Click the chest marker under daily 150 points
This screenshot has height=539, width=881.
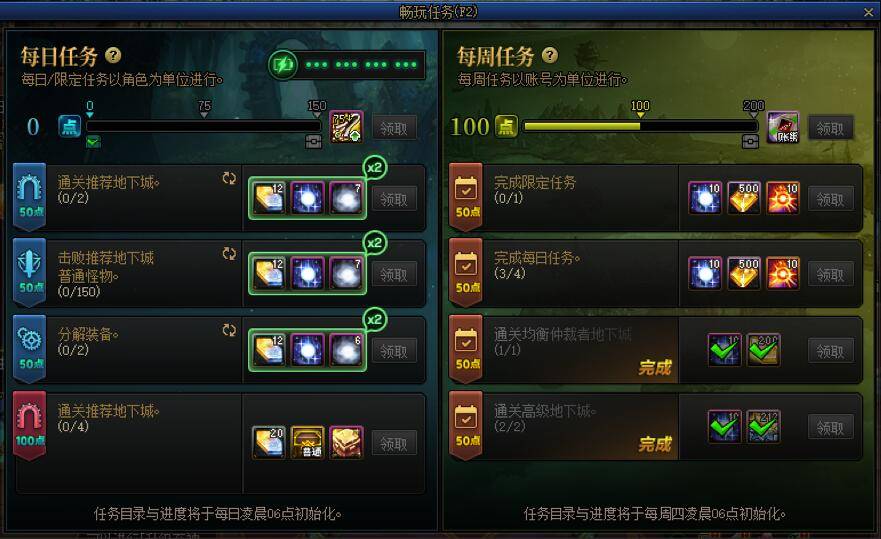314,142
